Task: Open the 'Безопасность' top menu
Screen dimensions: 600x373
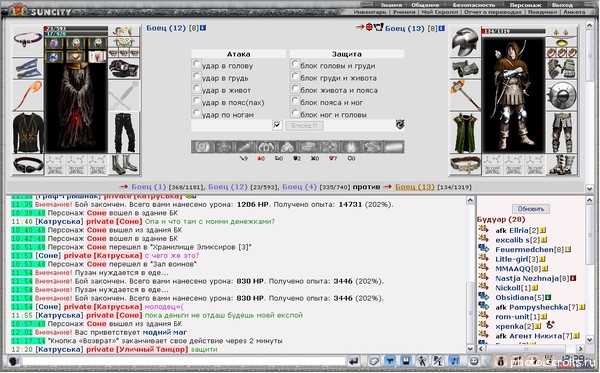Action: tap(474, 5)
